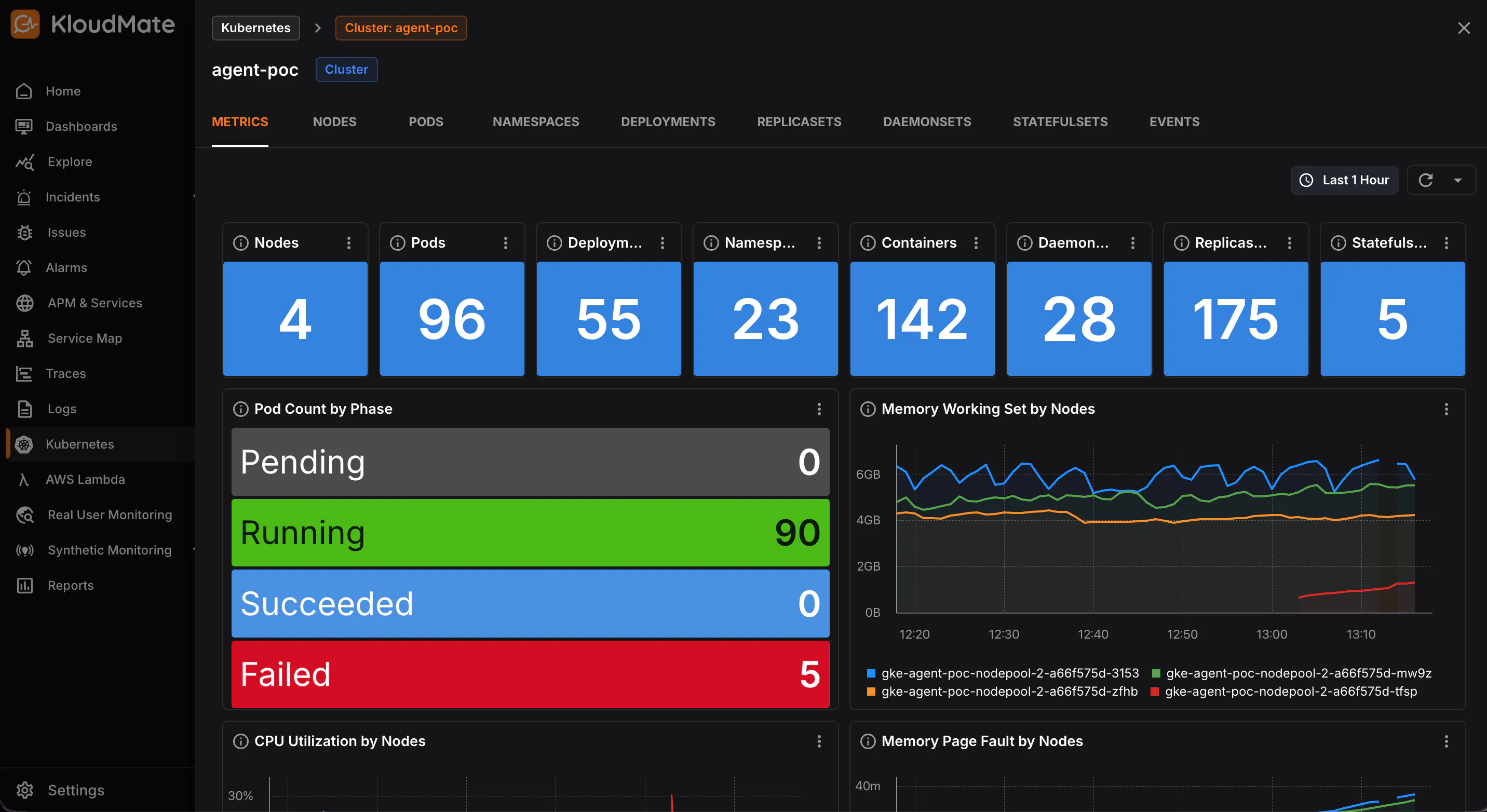Click the info icon on Containers card
1487x812 pixels.
pos(868,243)
